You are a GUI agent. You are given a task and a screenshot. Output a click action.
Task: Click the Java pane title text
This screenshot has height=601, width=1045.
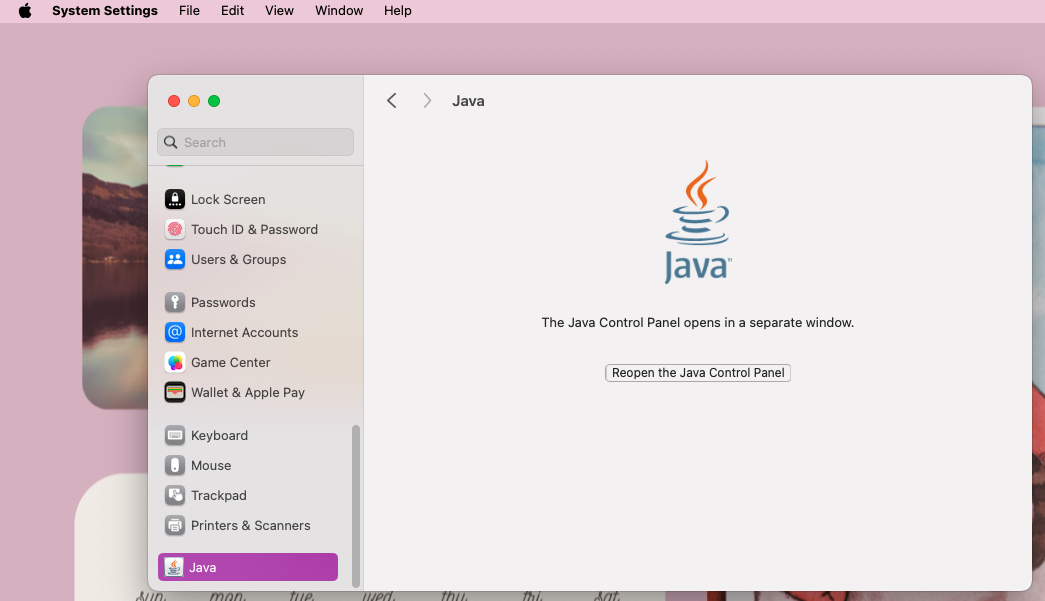click(469, 101)
